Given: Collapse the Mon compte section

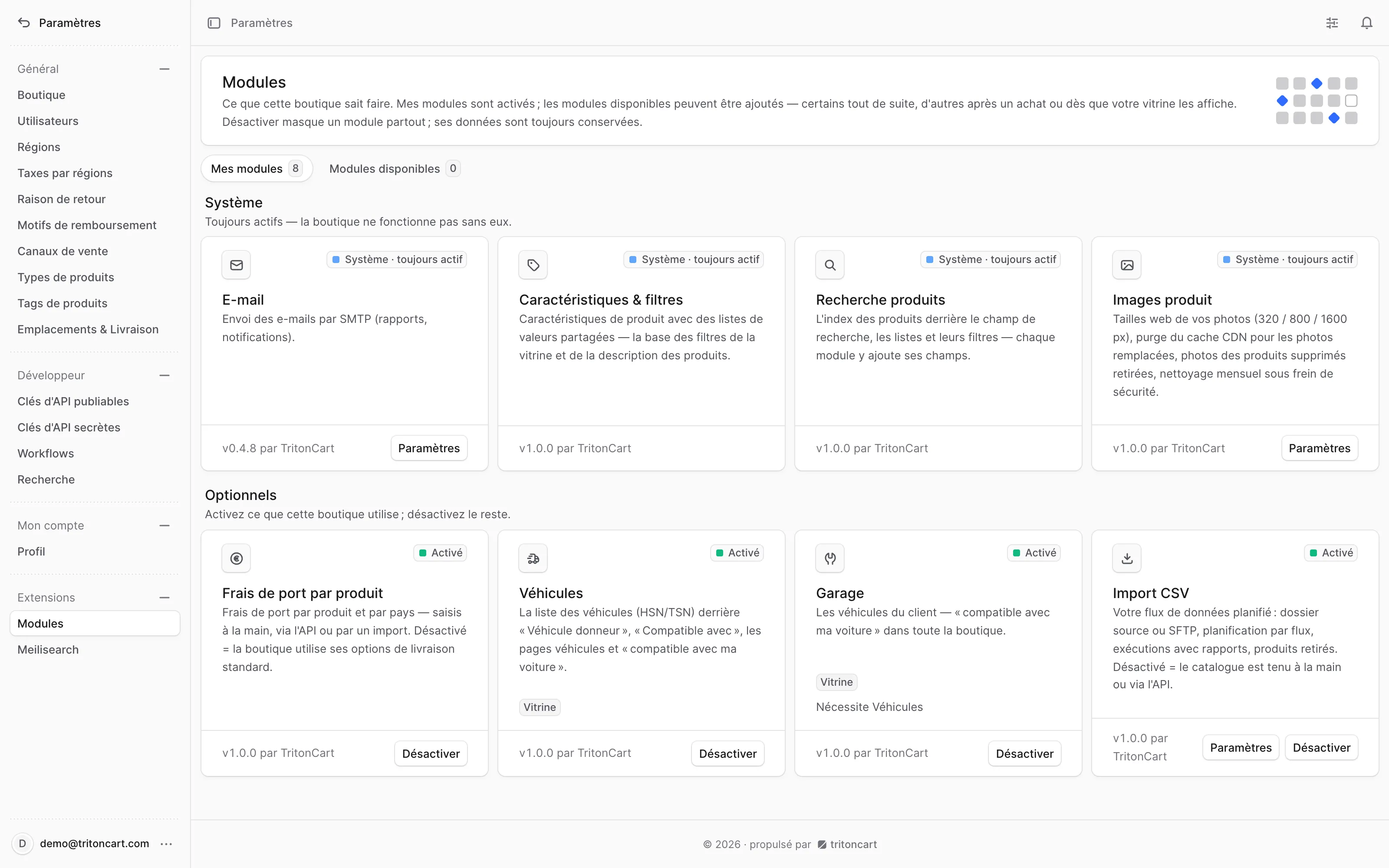Looking at the screenshot, I should coord(165,525).
